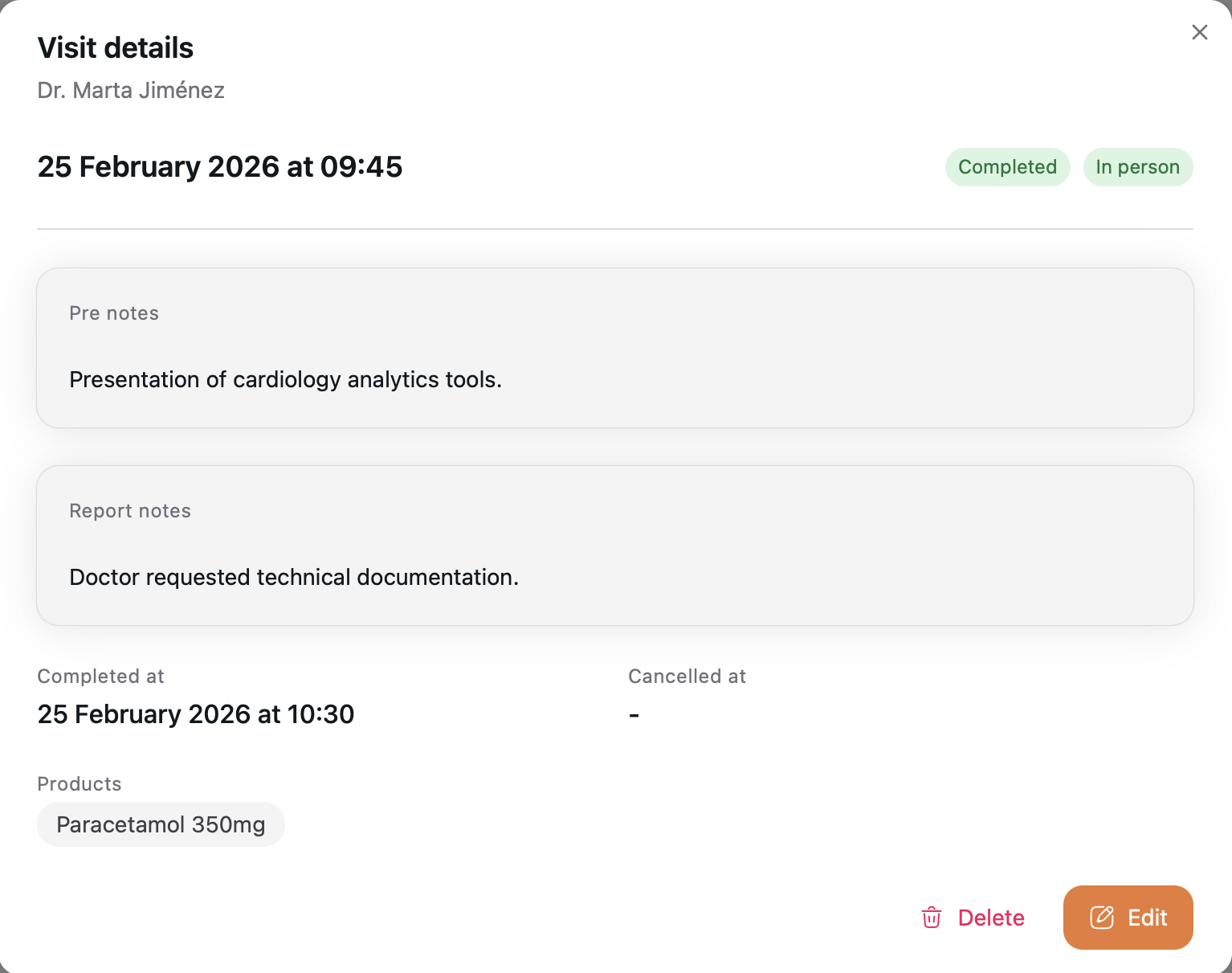Click the visit date 25 February 2026 at 09:45

(220, 166)
